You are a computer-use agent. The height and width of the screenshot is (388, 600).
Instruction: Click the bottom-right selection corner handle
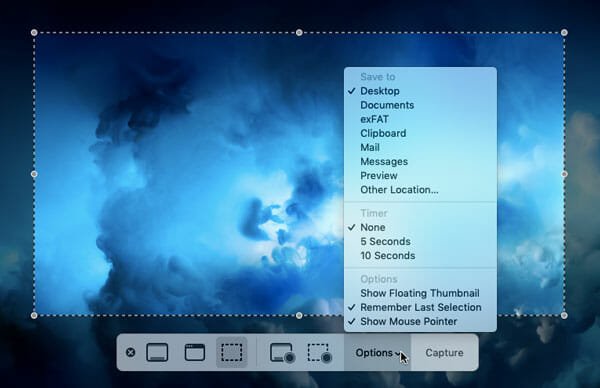(564, 315)
